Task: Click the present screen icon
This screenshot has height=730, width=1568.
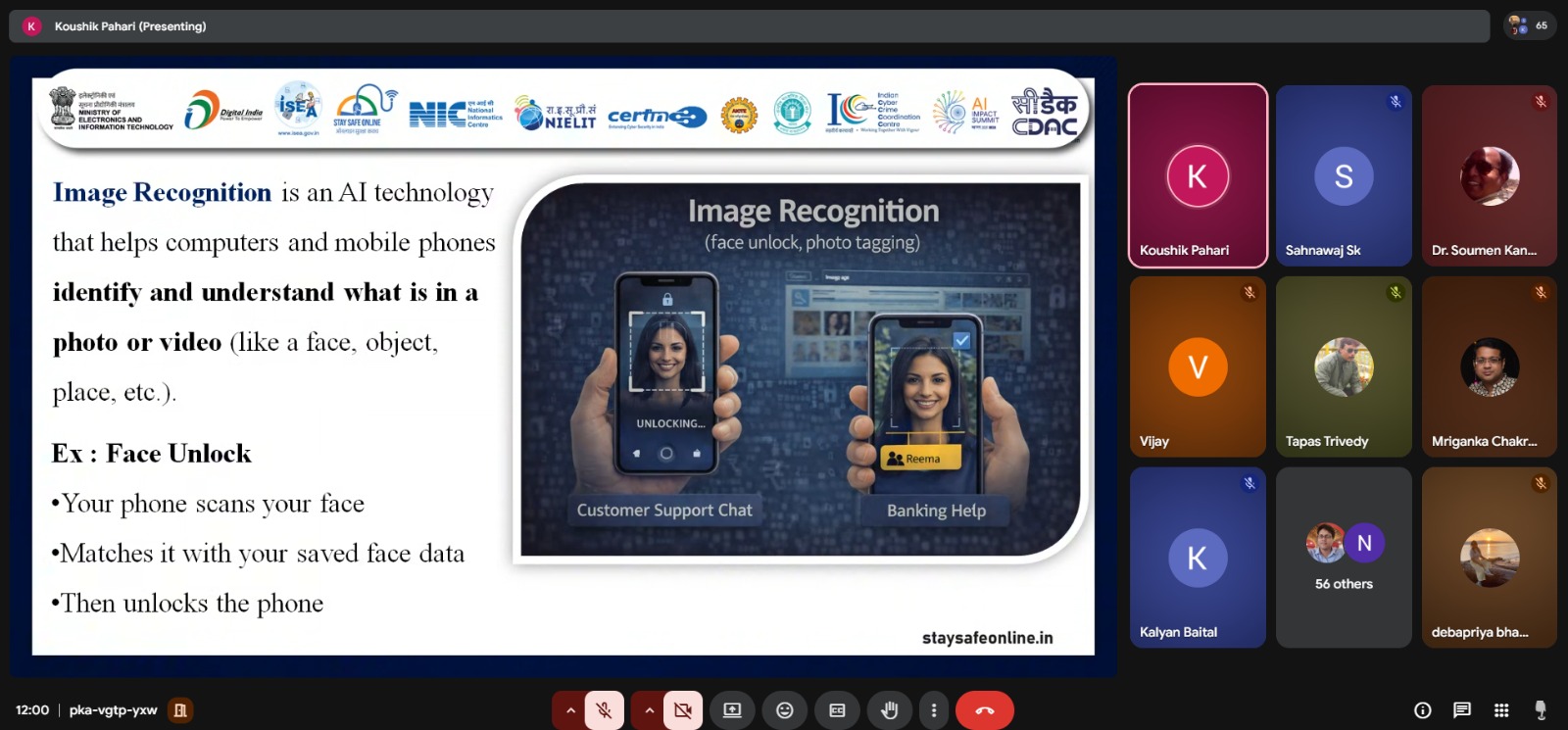Action: tap(732, 710)
